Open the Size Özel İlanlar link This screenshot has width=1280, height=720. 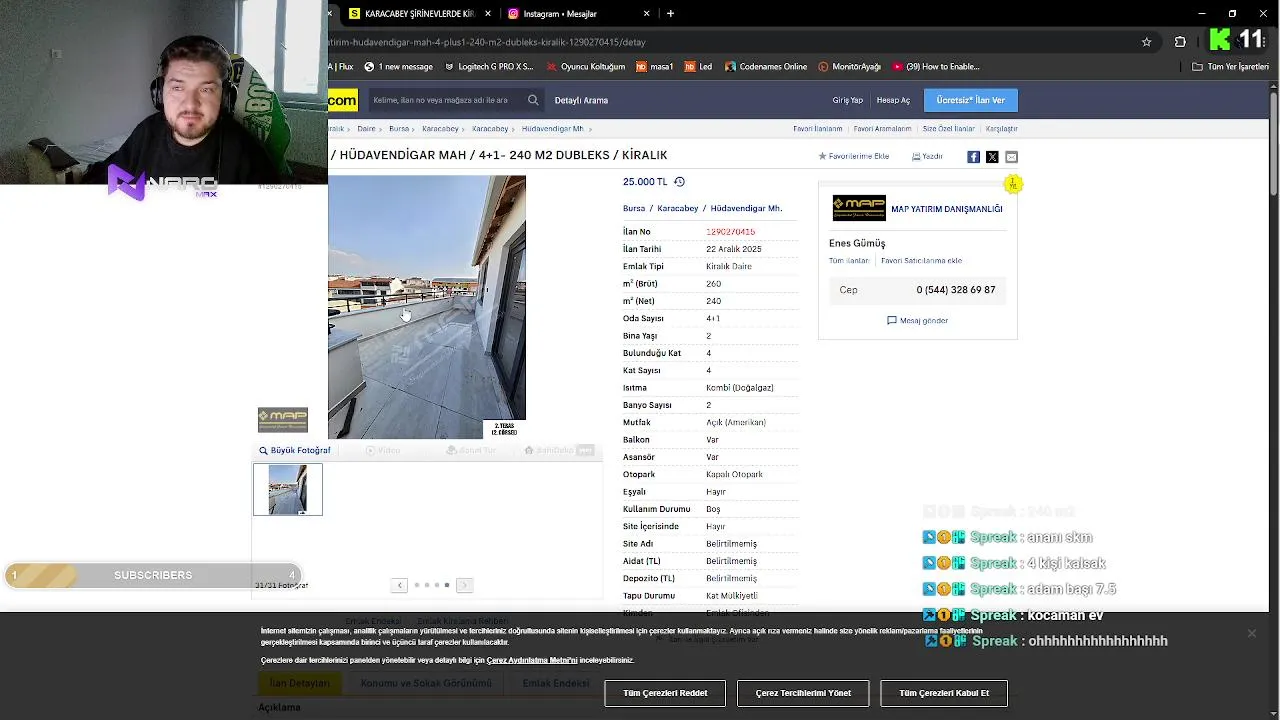948,129
